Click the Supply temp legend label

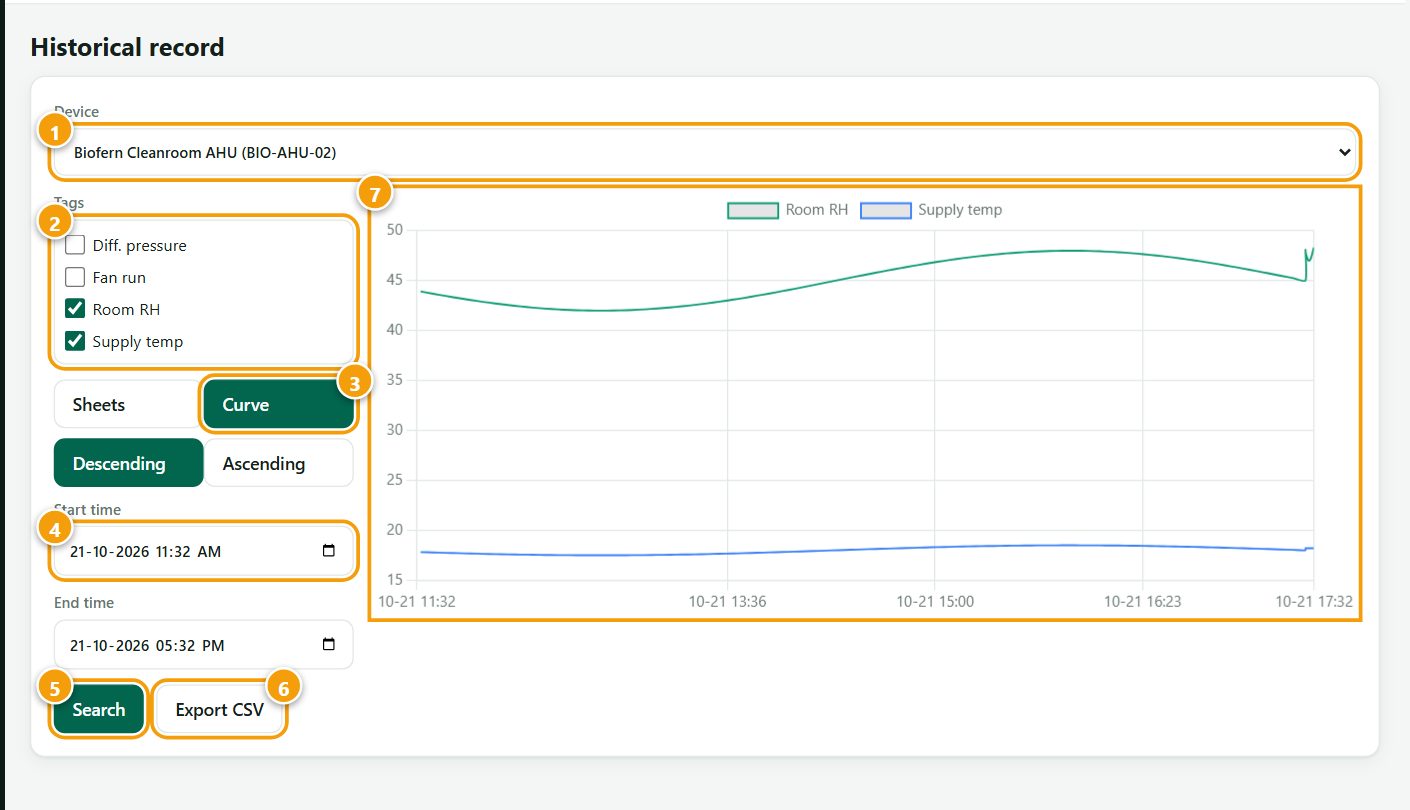(960, 210)
